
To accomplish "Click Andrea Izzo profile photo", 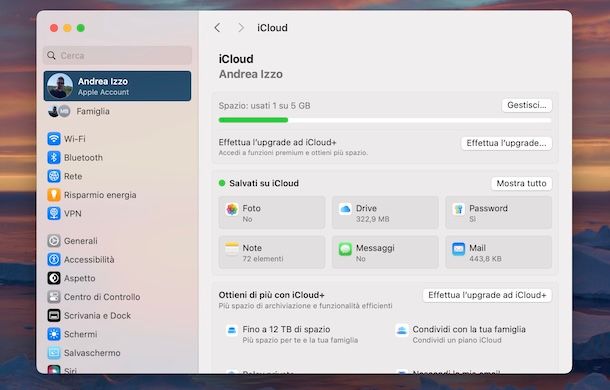I will [x=60, y=86].
